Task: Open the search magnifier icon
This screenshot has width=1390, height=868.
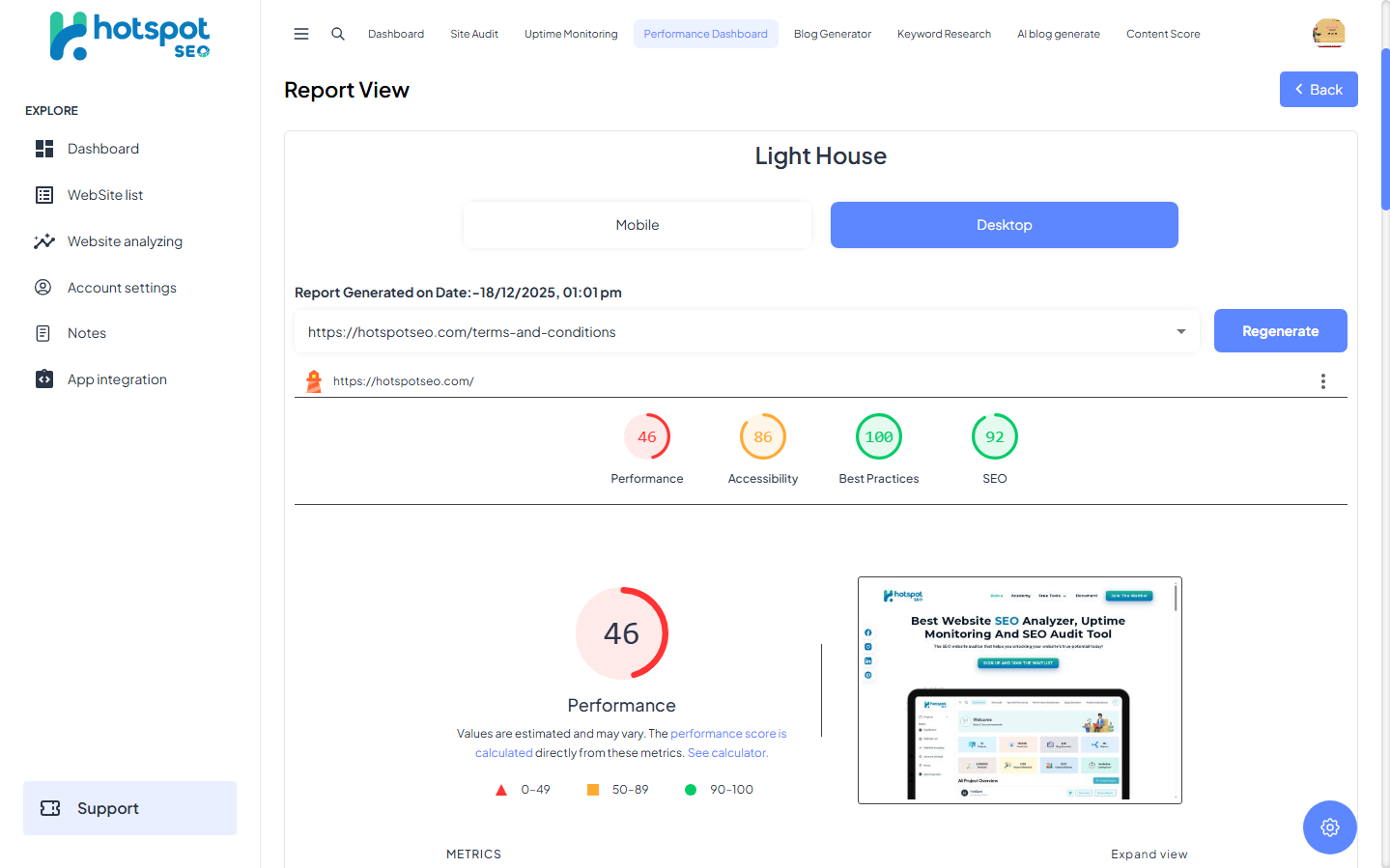Action: tap(338, 34)
